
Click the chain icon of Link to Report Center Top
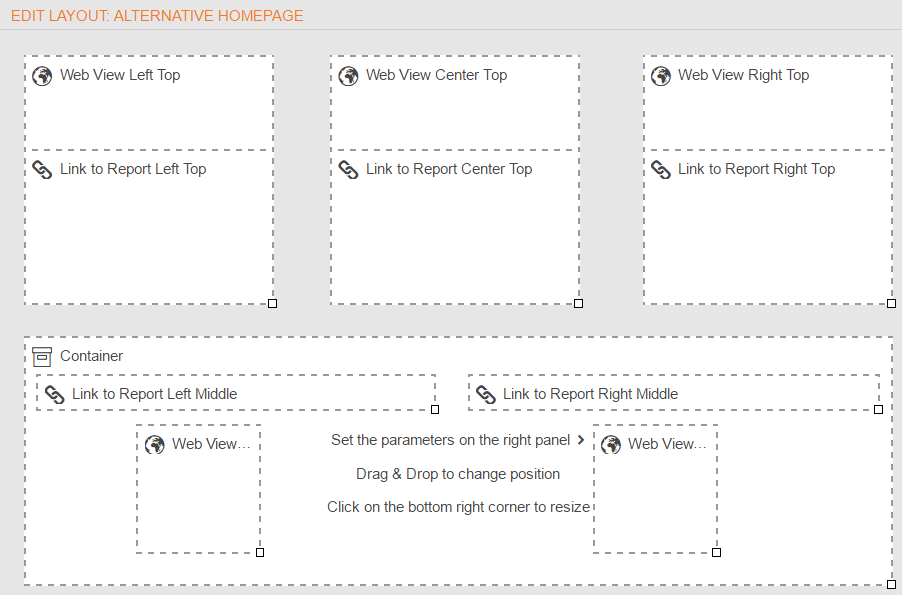[348, 170]
